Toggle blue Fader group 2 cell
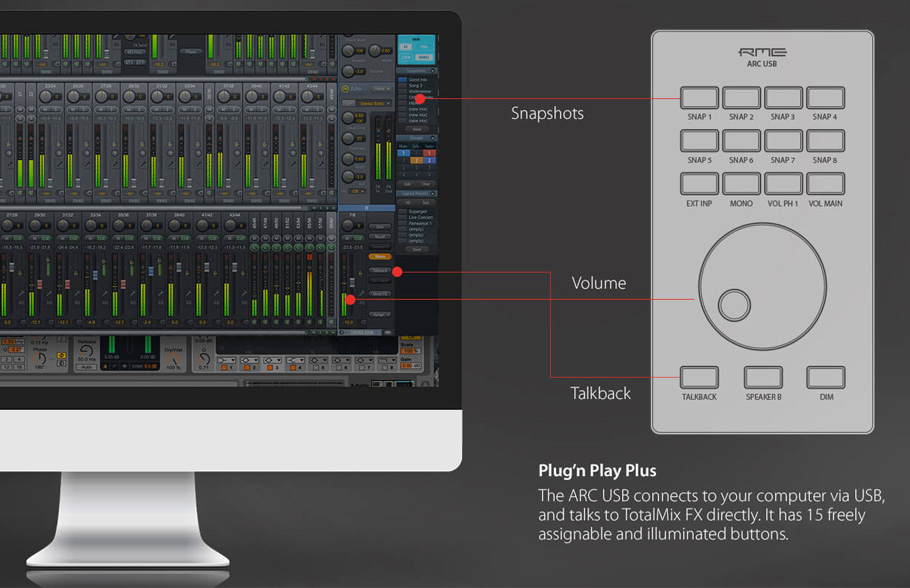Image resolution: width=910 pixels, height=588 pixels. click(x=429, y=160)
